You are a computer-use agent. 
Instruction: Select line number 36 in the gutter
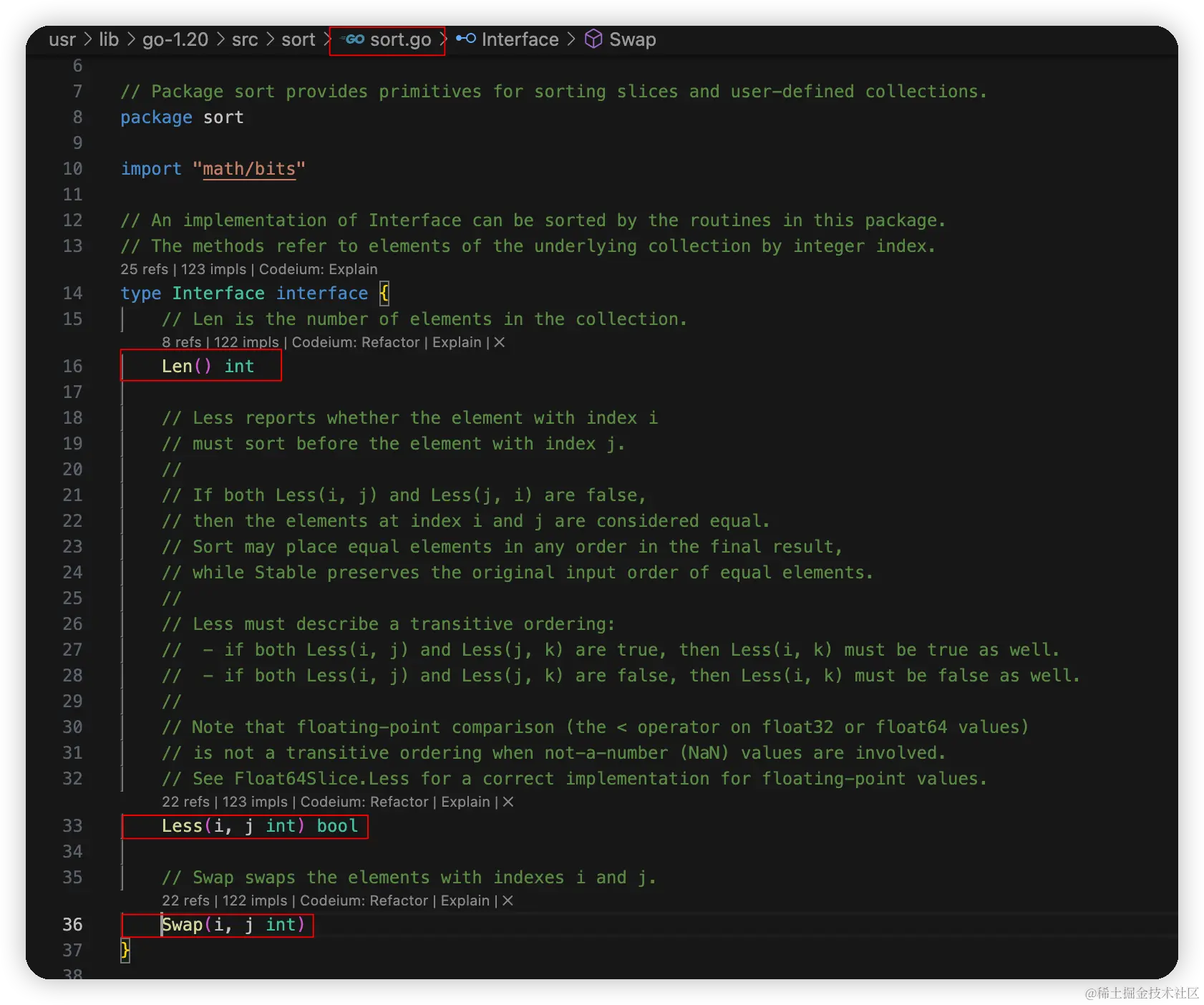[72, 925]
